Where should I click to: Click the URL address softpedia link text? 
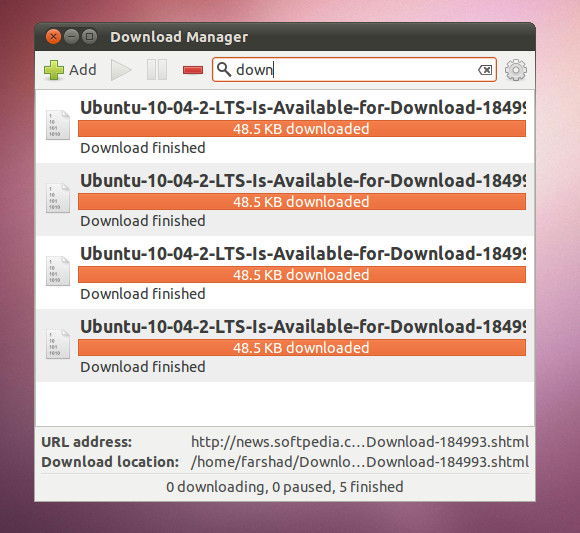tap(360, 442)
